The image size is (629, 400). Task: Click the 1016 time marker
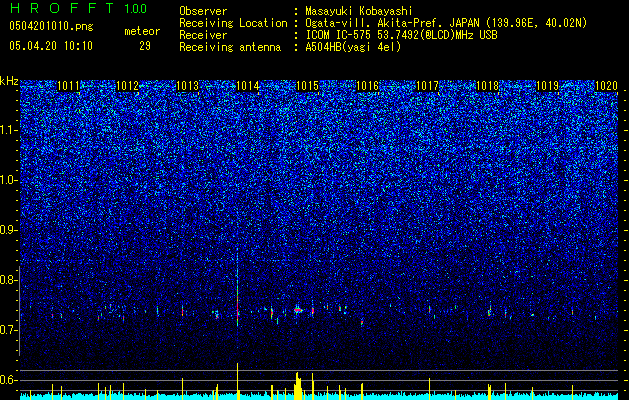click(x=367, y=86)
